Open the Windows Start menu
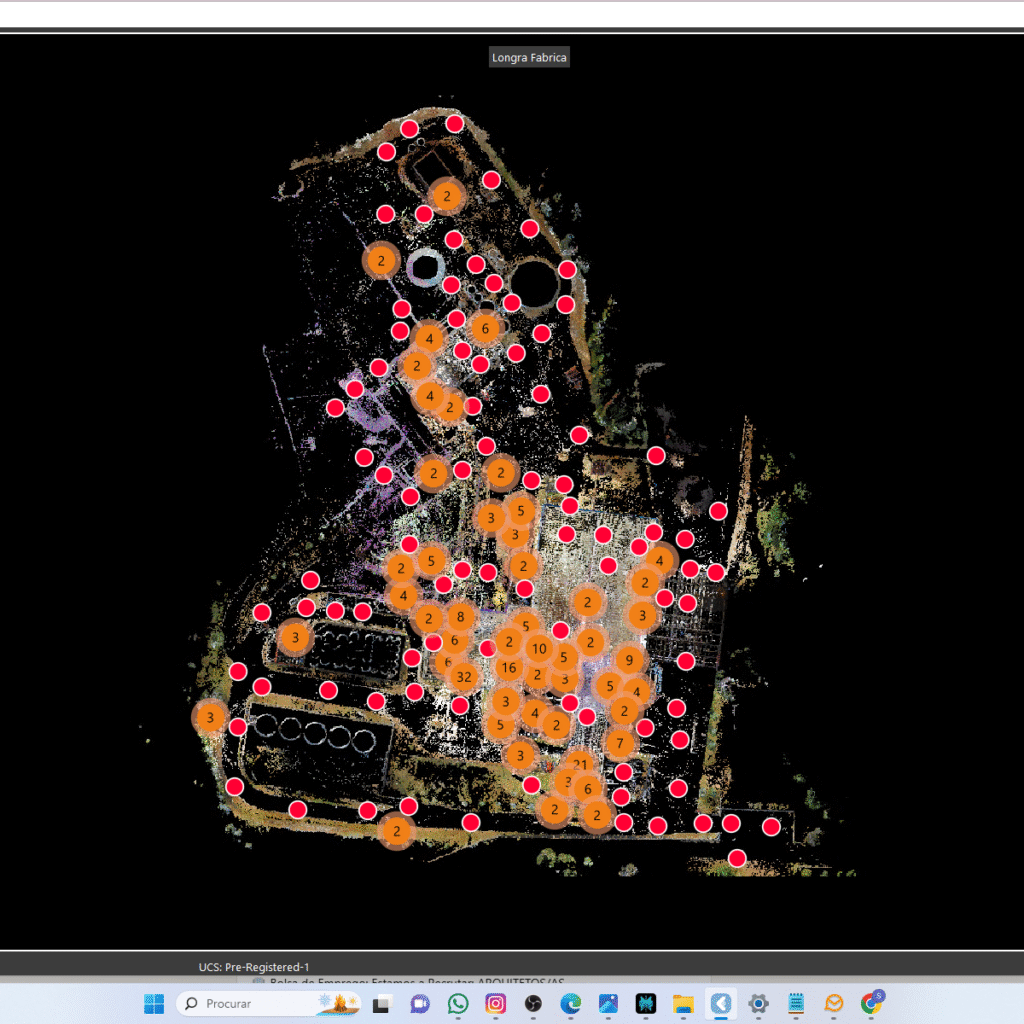This screenshot has height=1024, width=1024. click(154, 1003)
